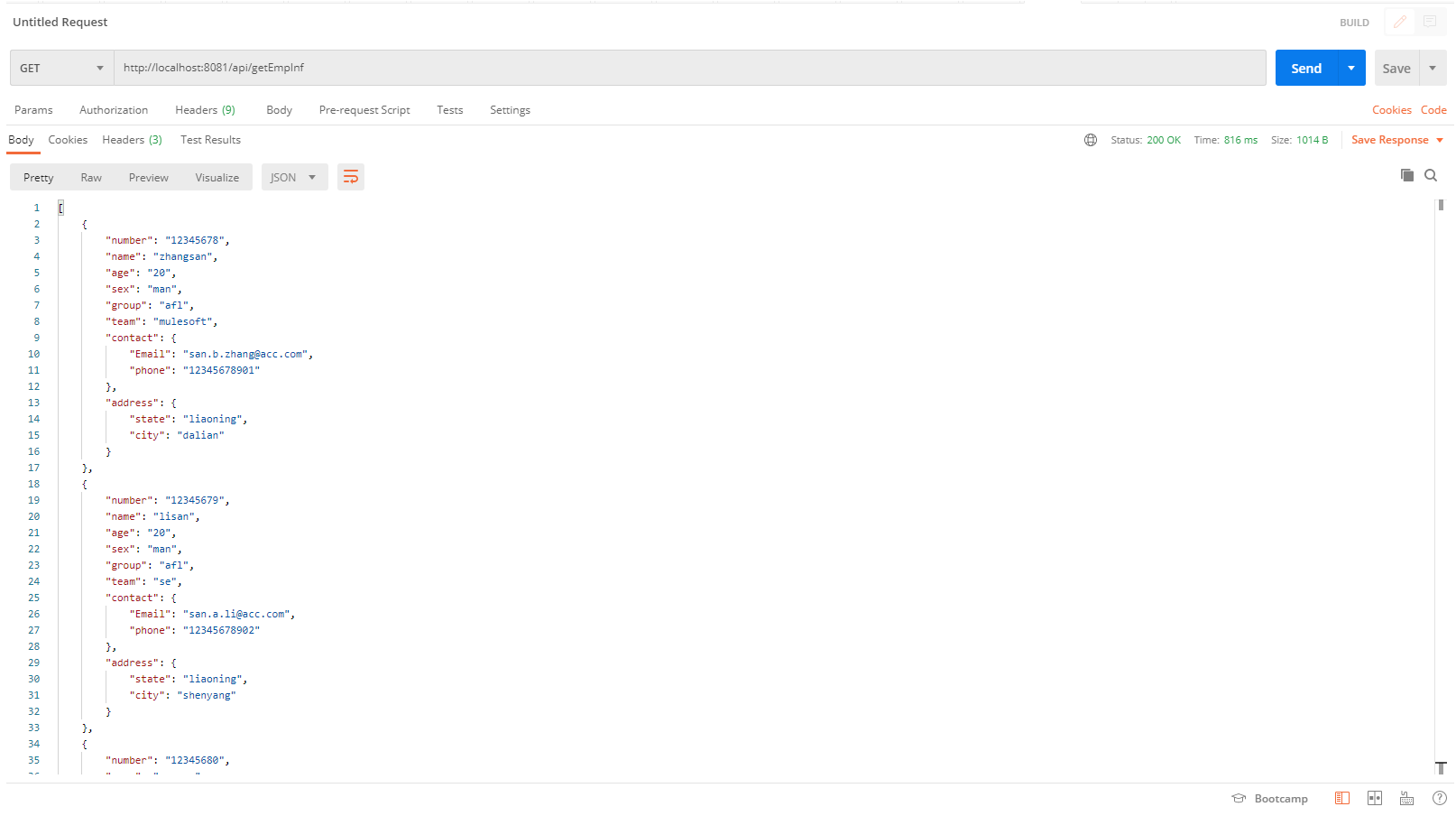Open the Save Response dropdown
Screen dimensions: 1456x816
tap(1396, 140)
